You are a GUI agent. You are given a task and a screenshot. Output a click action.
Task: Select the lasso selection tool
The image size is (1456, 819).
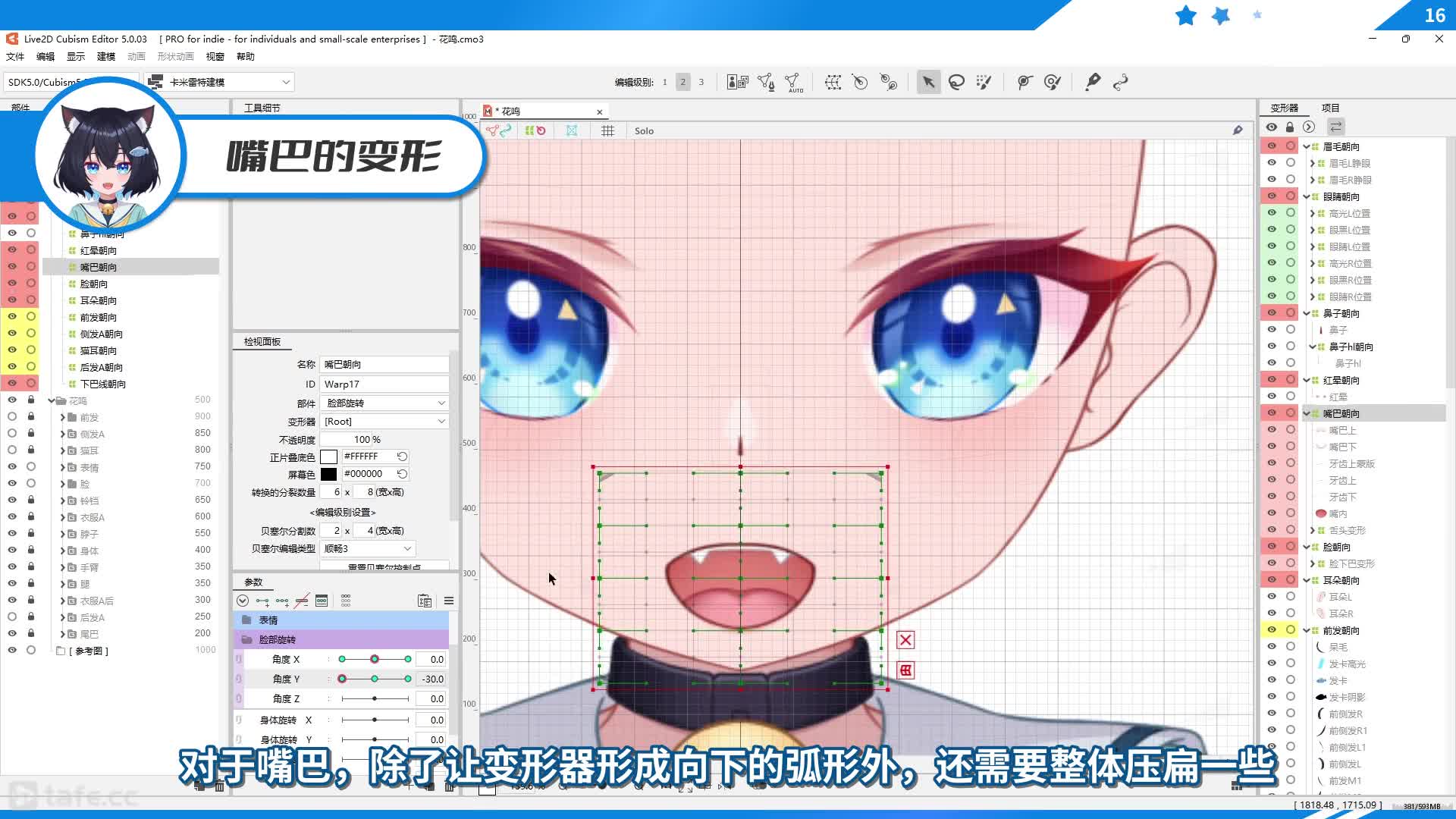tap(956, 82)
